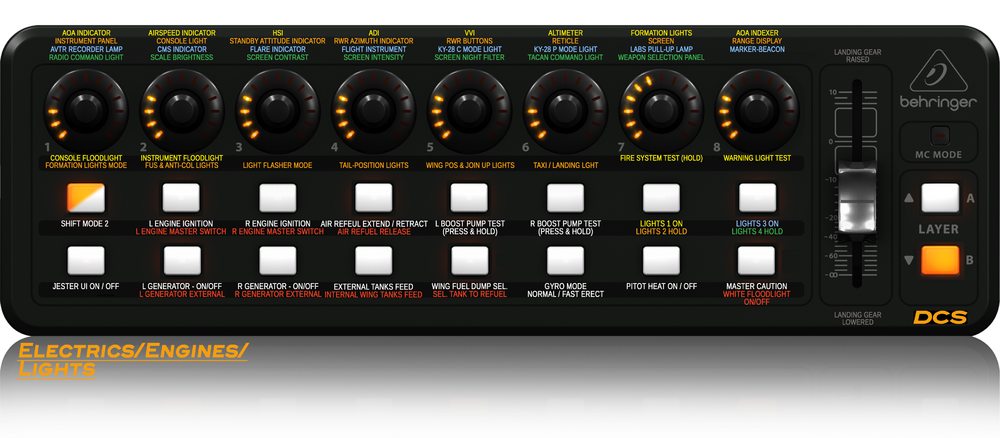1000x438 pixels.
Task: Click the Behringer logo
Action: click(938, 79)
